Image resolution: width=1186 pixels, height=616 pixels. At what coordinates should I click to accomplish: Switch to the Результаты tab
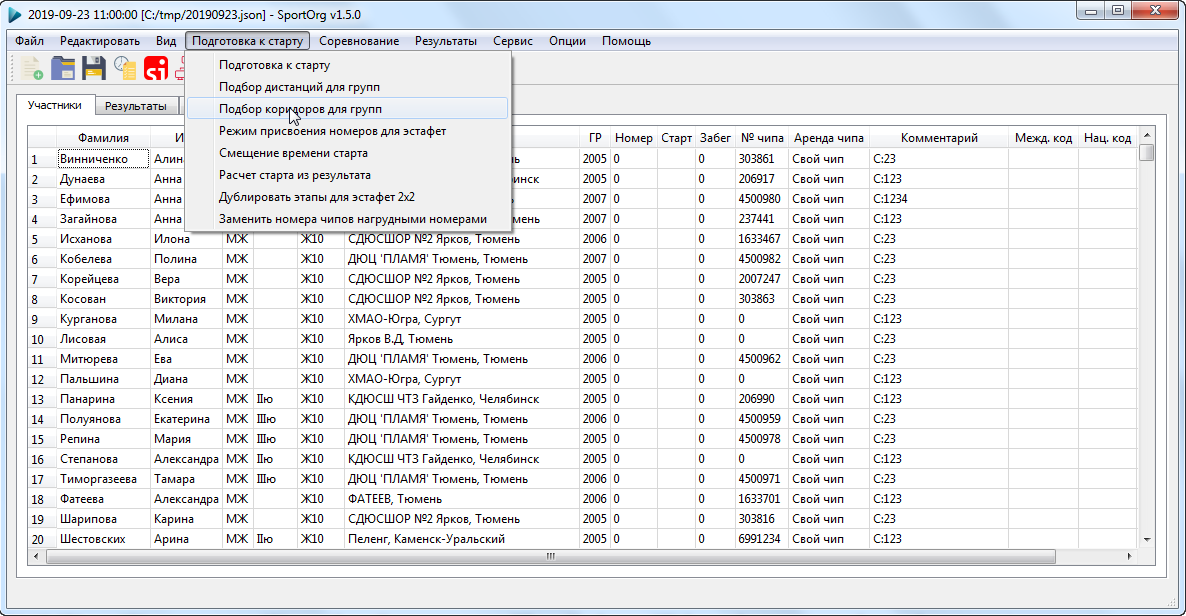pyautogui.click(x=135, y=106)
